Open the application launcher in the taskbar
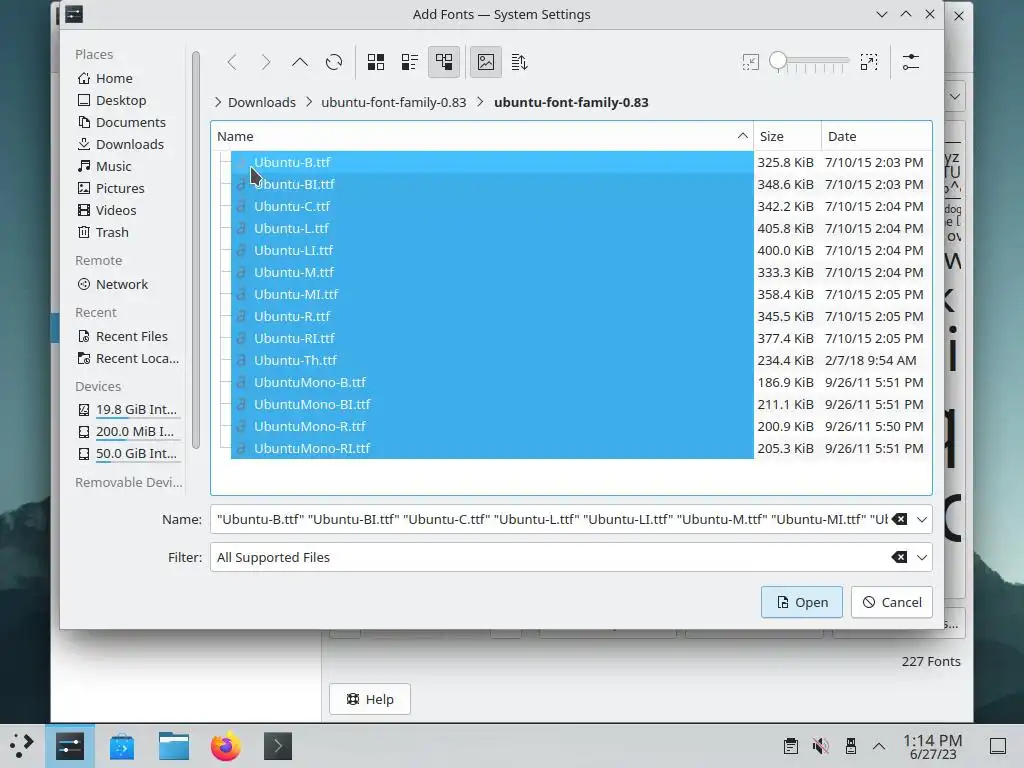Screen dimensions: 1024x768 [22, 746]
